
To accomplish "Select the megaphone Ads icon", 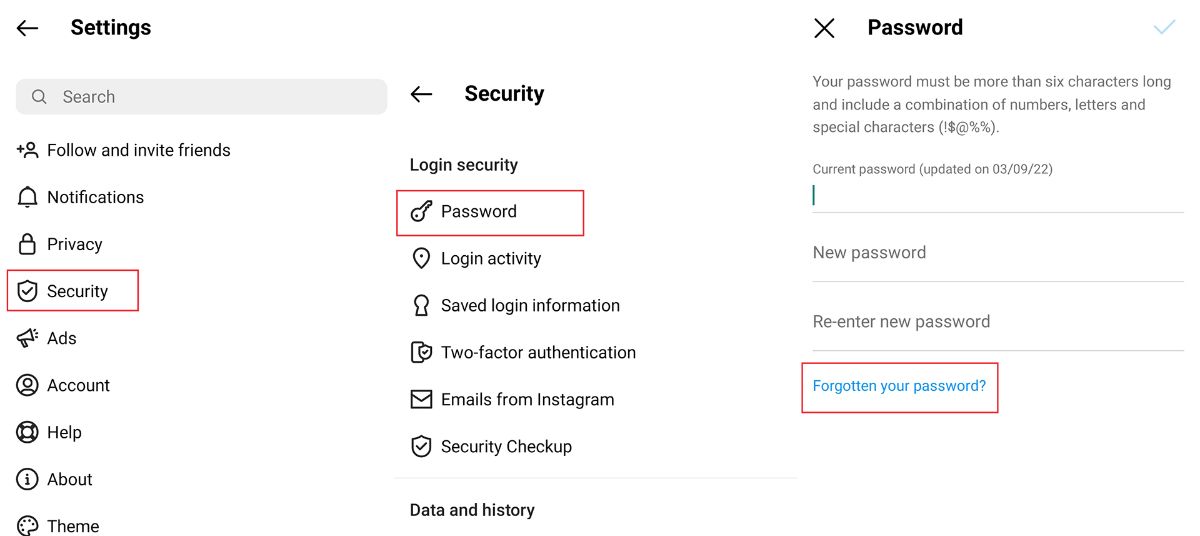I will coord(28,338).
